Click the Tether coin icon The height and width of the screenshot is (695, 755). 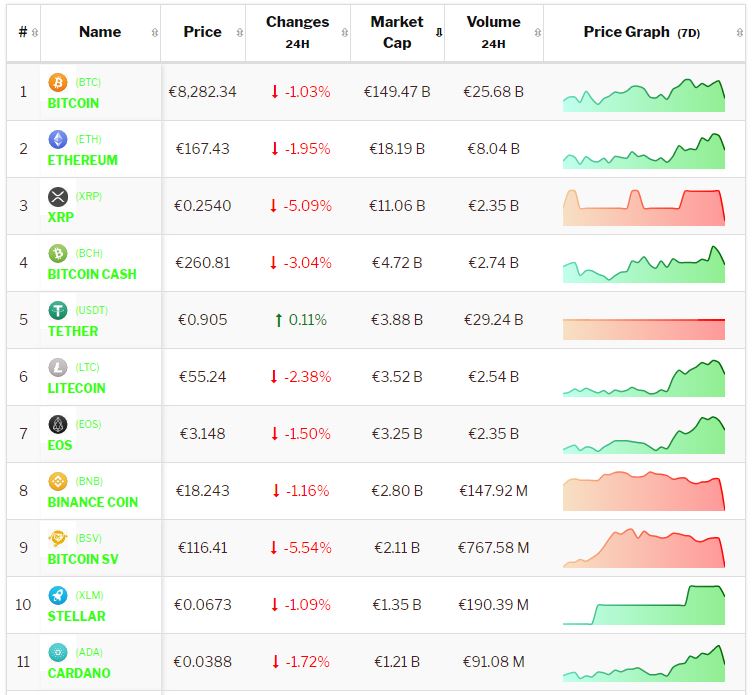pyautogui.click(x=57, y=310)
